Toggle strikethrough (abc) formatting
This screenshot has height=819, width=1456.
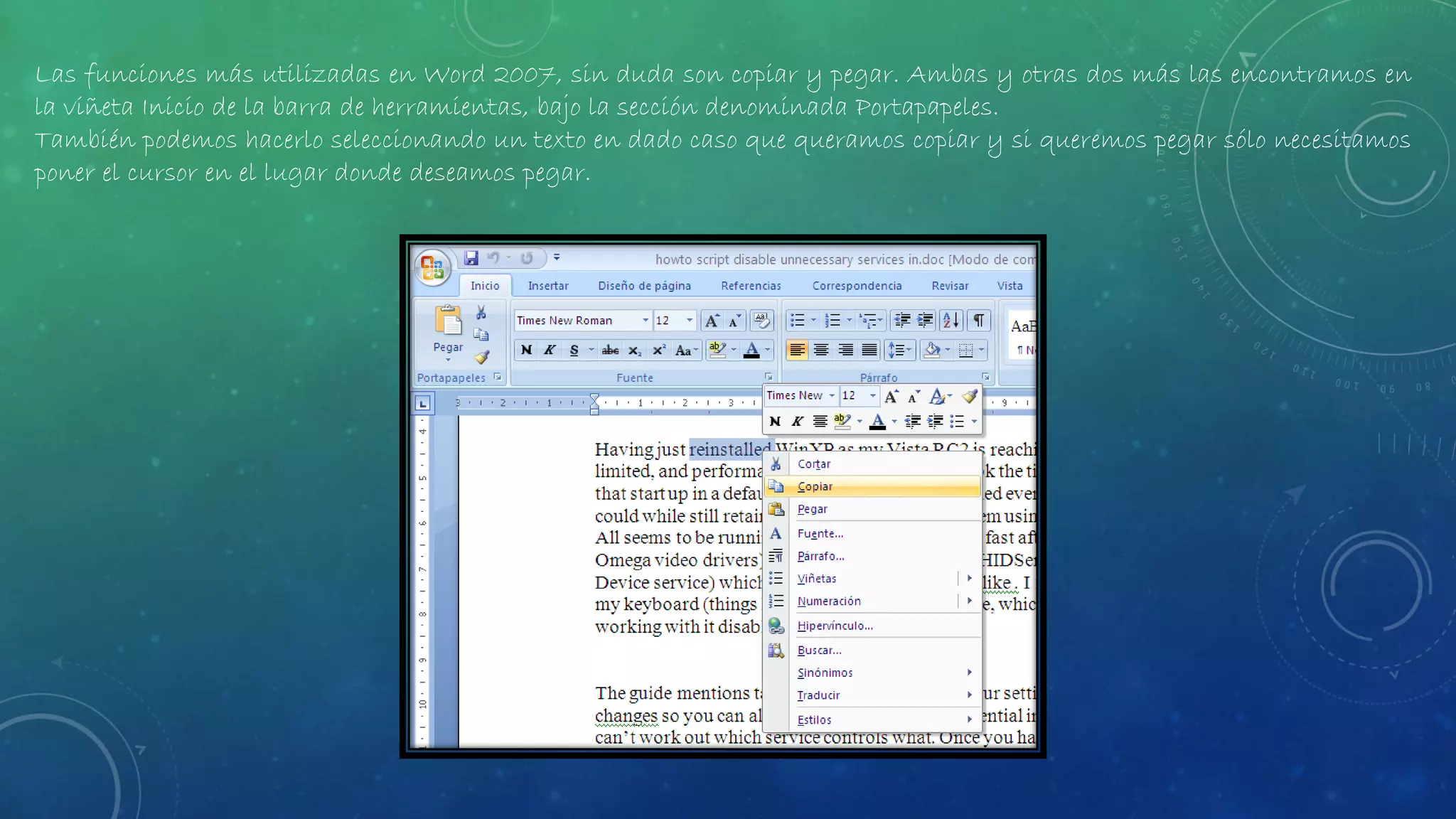610,350
